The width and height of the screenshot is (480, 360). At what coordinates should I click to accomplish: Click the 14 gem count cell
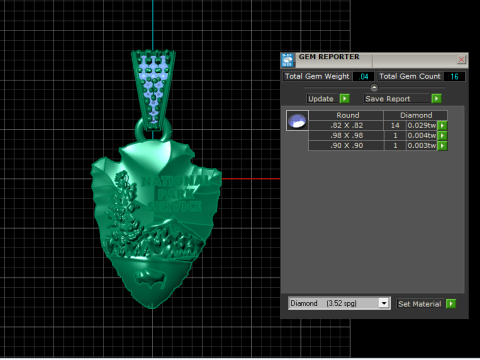(x=395, y=126)
